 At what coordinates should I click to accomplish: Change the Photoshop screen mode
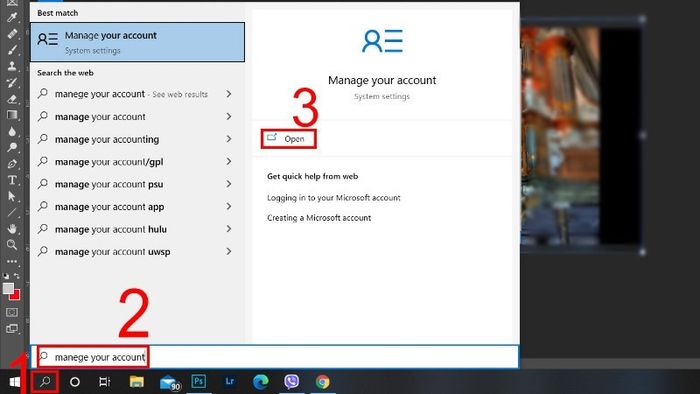tap(12, 329)
